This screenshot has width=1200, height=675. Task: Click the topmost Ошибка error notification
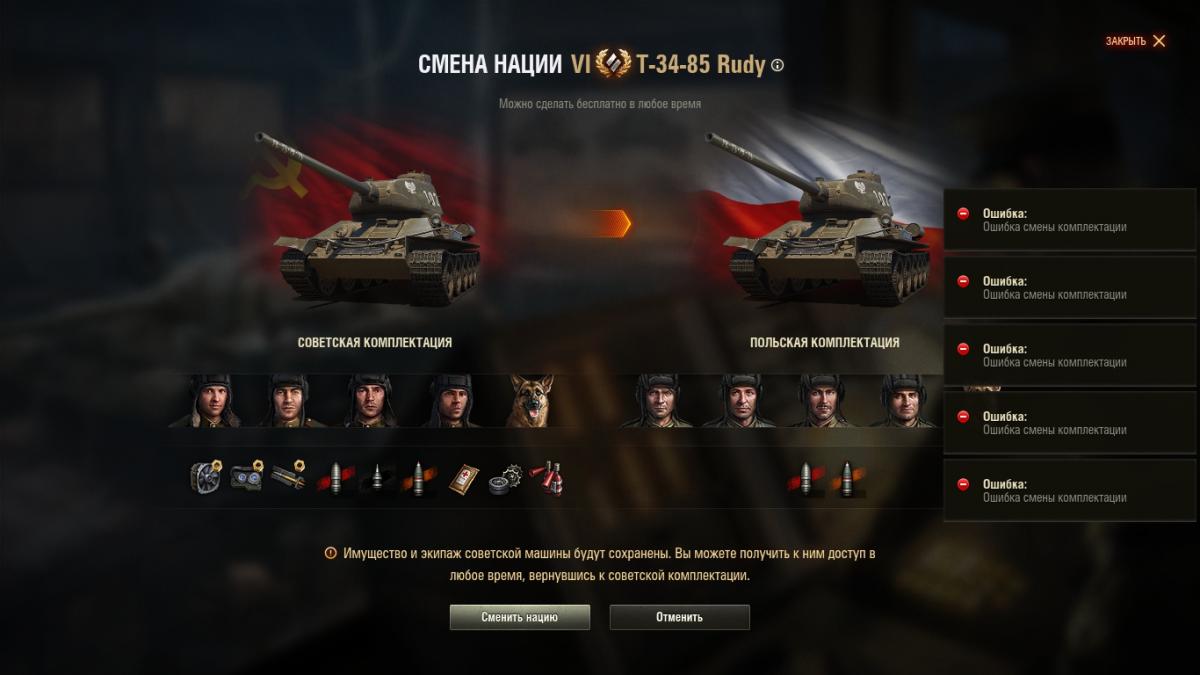pyautogui.click(x=1070, y=220)
